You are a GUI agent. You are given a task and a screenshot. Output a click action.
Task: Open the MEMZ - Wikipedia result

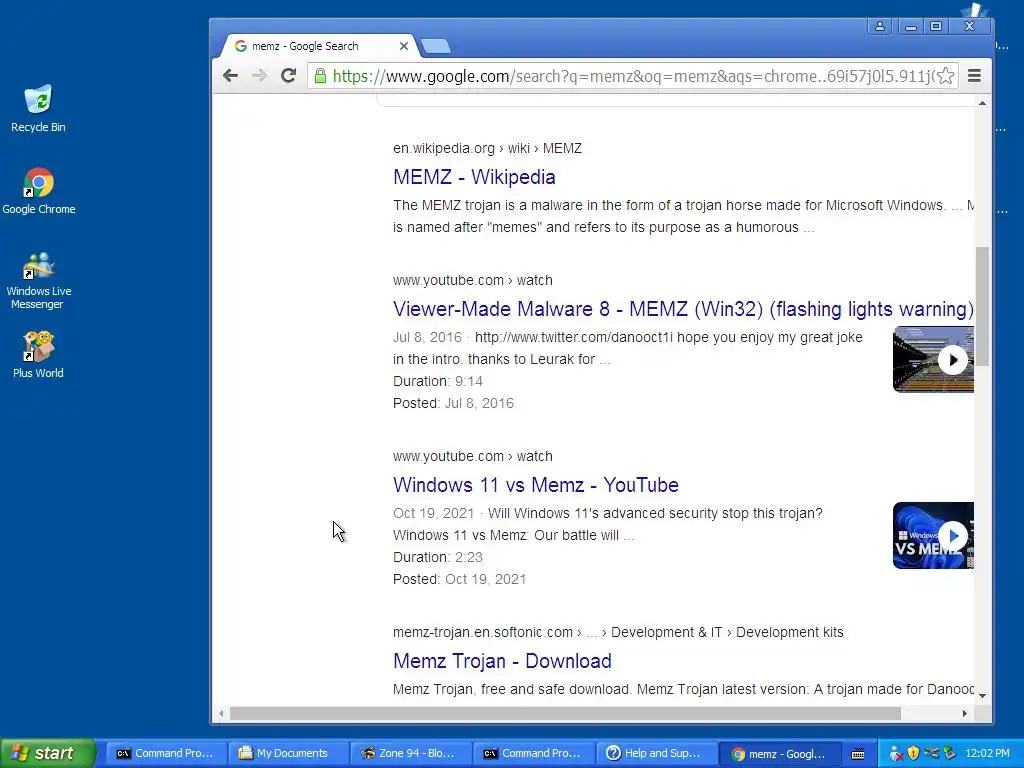[474, 177]
